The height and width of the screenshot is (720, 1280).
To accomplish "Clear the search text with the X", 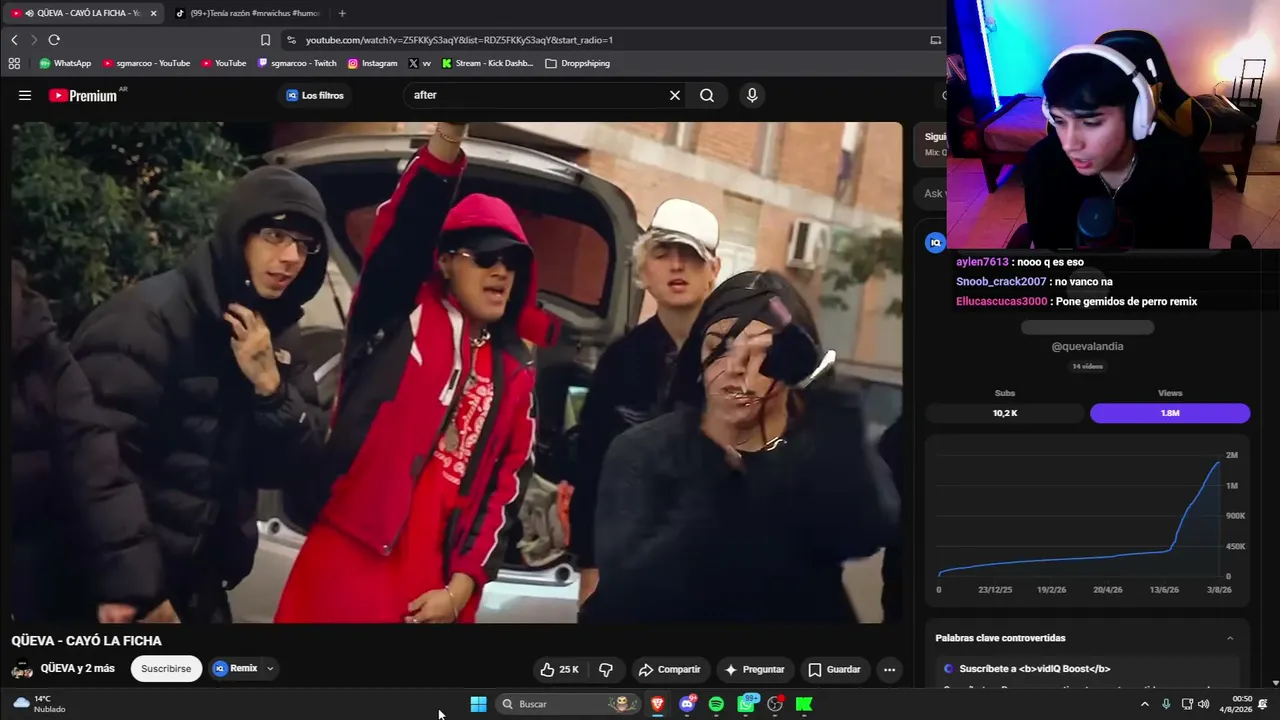I will click(x=675, y=95).
